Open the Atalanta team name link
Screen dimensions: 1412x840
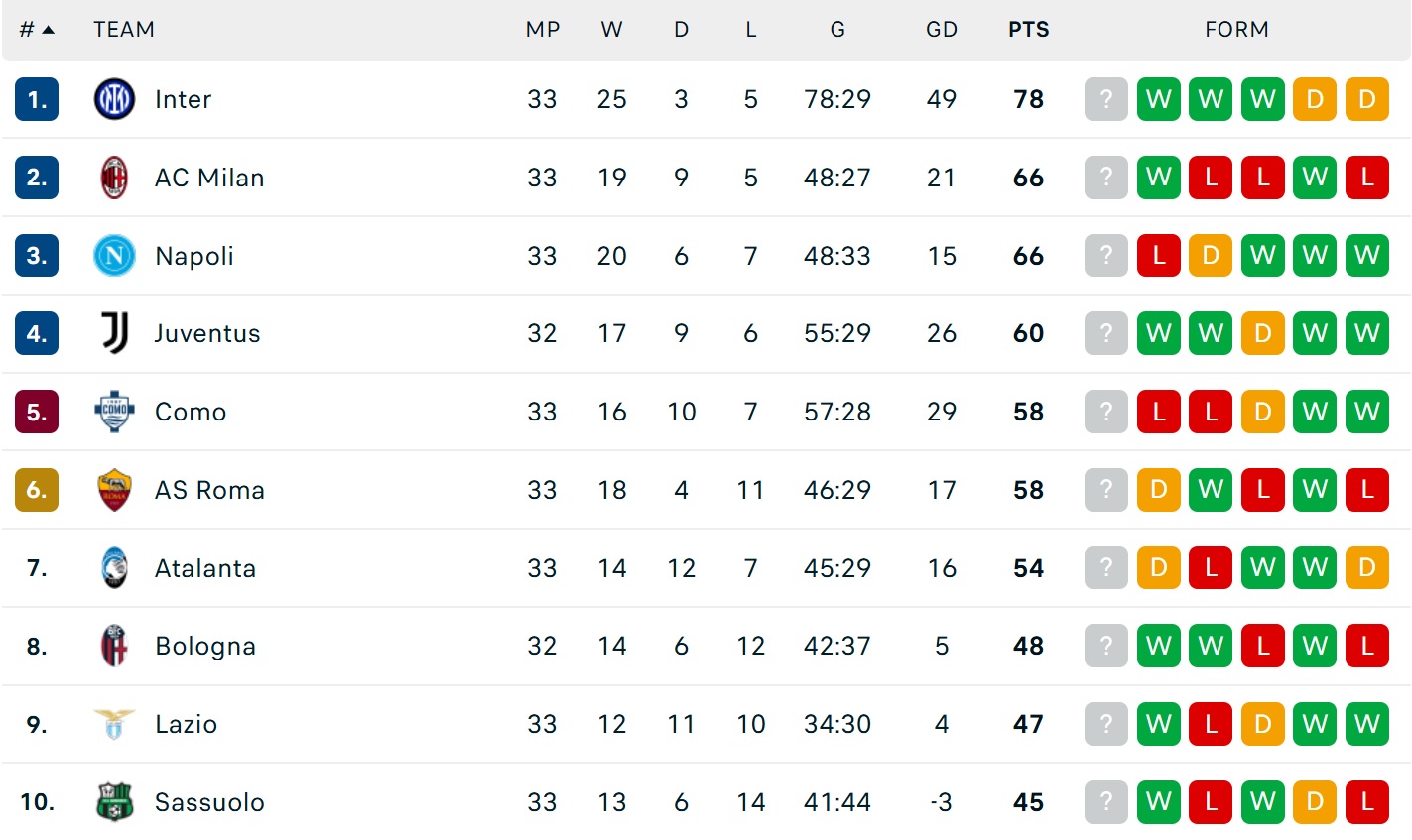tap(205, 568)
